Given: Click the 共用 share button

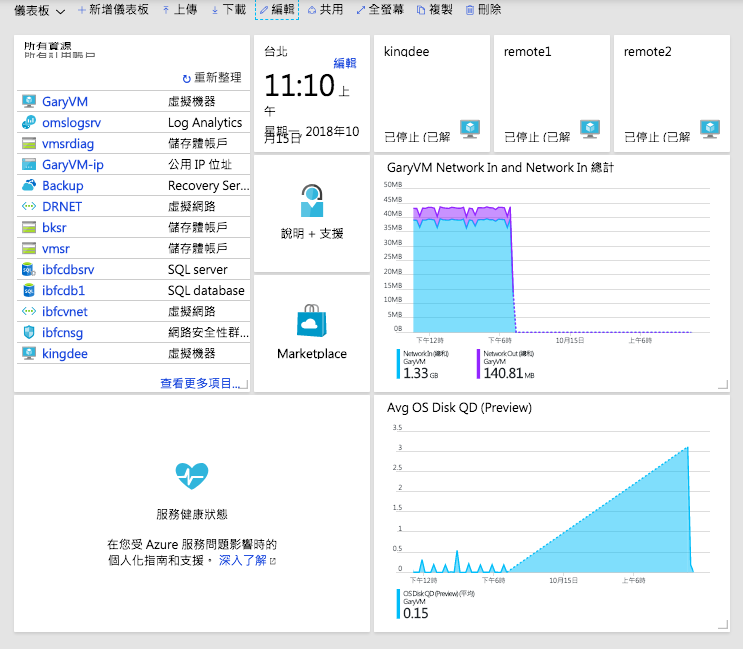Looking at the screenshot, I should click(325, 10).
